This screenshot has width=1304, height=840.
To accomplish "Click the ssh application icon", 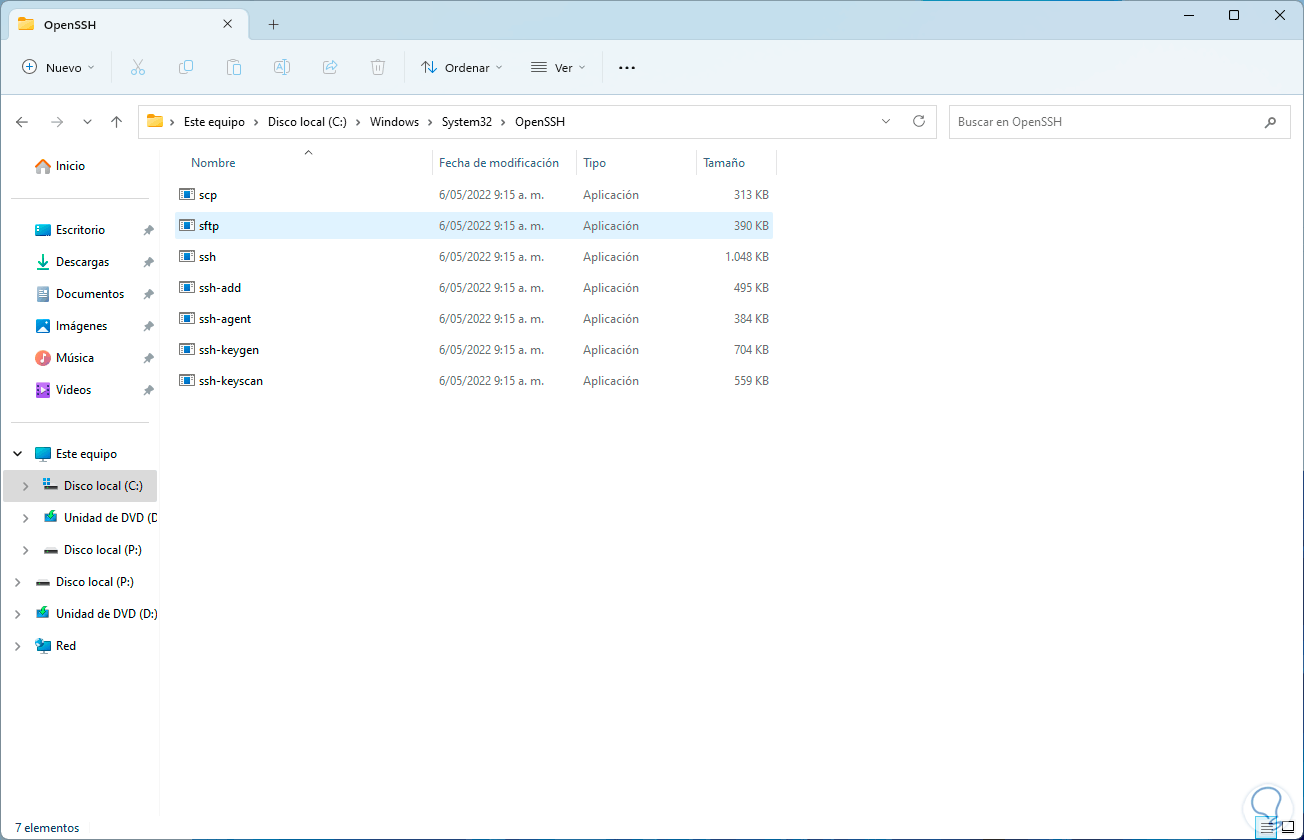I will point(186,257).
